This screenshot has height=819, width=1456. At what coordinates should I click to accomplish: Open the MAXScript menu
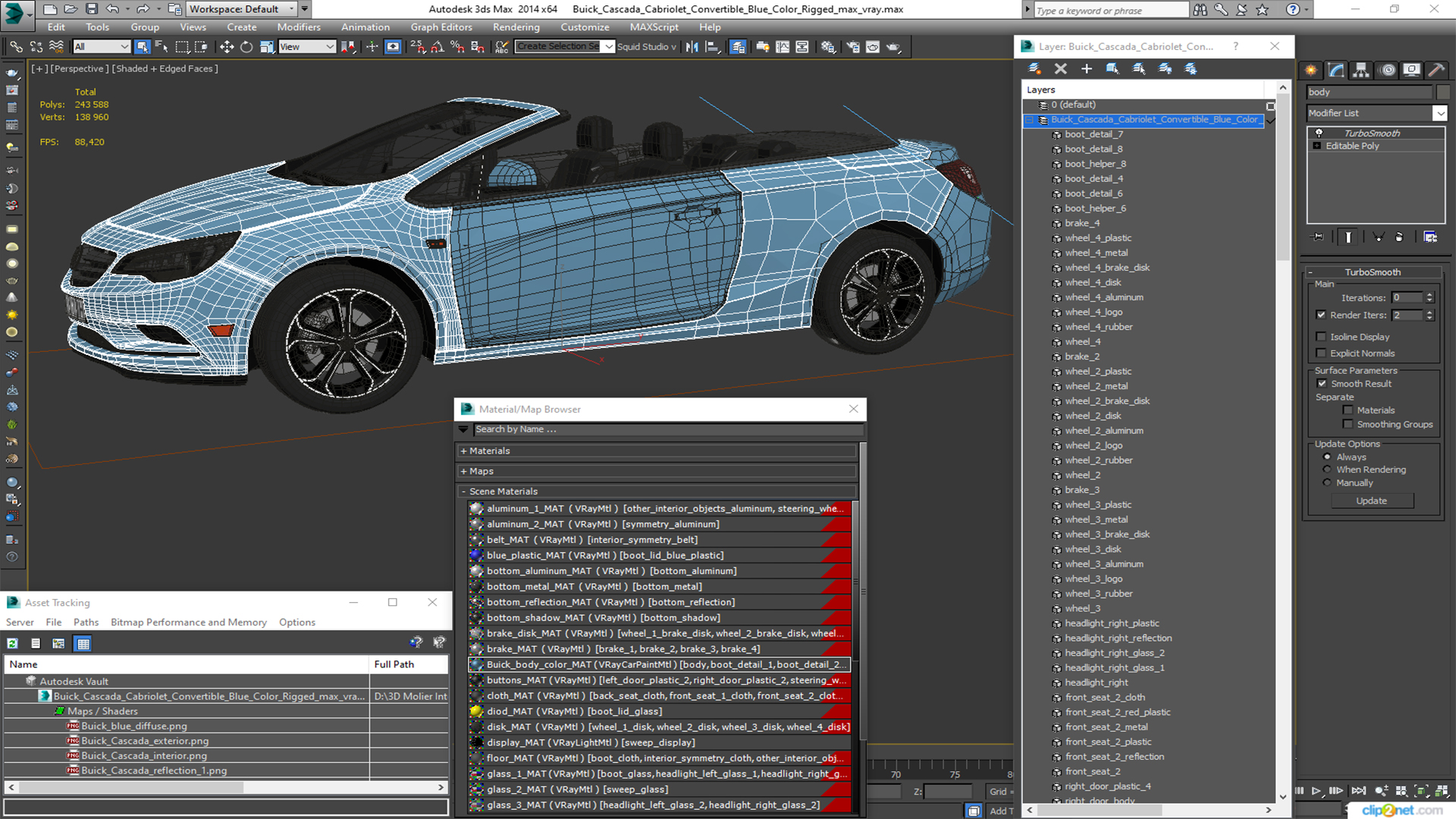click(654, 27)
